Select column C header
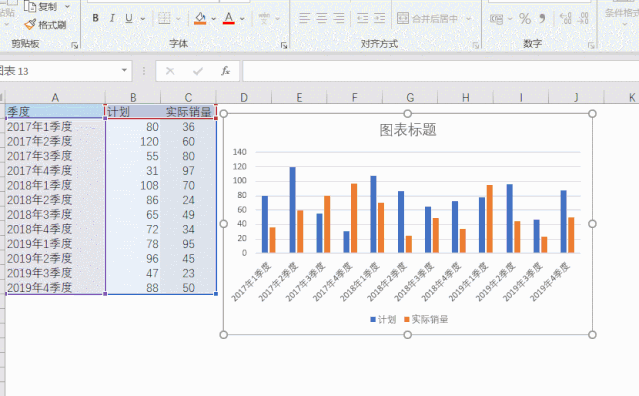This screenshot has width=639, height=396. pos(188,97)
